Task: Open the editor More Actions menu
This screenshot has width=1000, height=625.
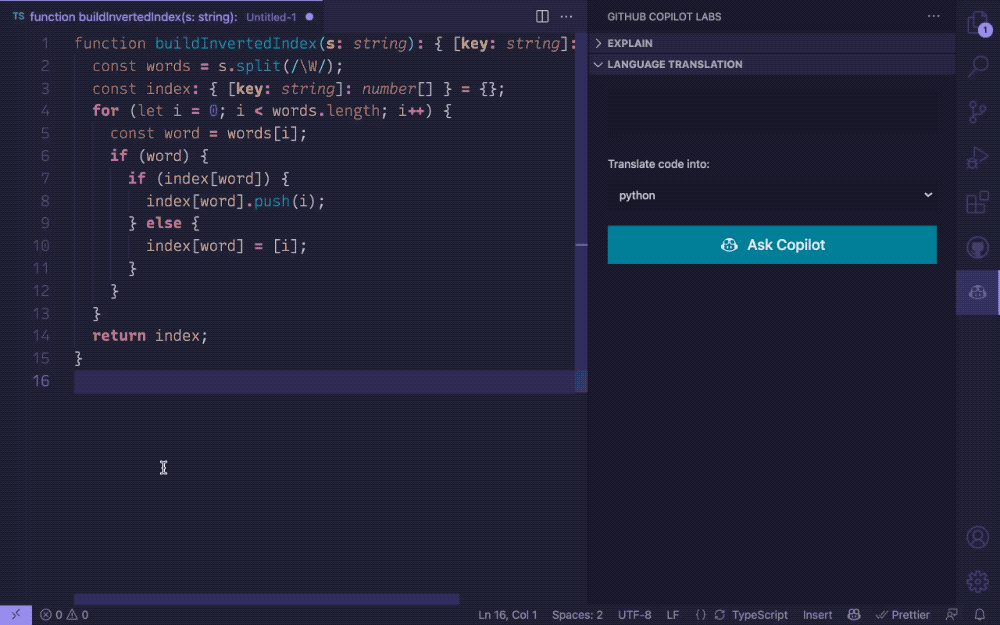Action: click(566, 17)
